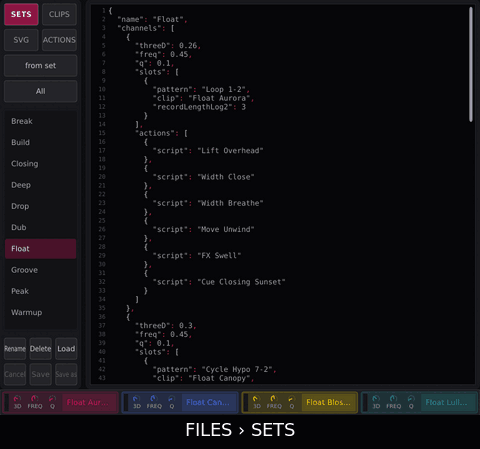The width and height of the screenshot is (480, 449).
Task: Adjust the FREQ knob on Float Lull channel
Action: pos(394,402)
